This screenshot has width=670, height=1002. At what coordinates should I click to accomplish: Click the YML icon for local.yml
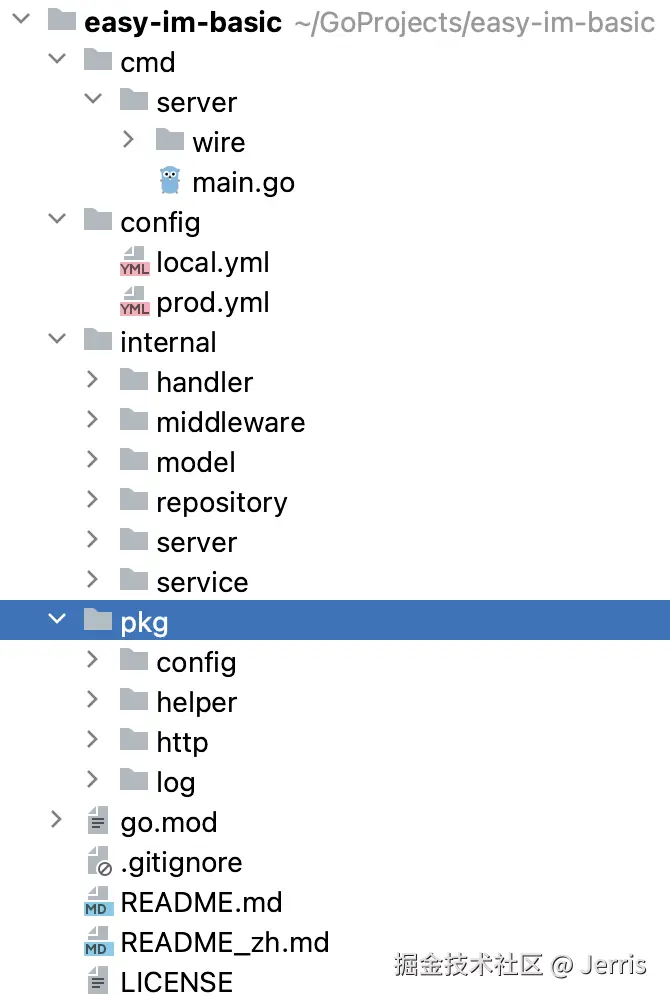coord(134,262)
